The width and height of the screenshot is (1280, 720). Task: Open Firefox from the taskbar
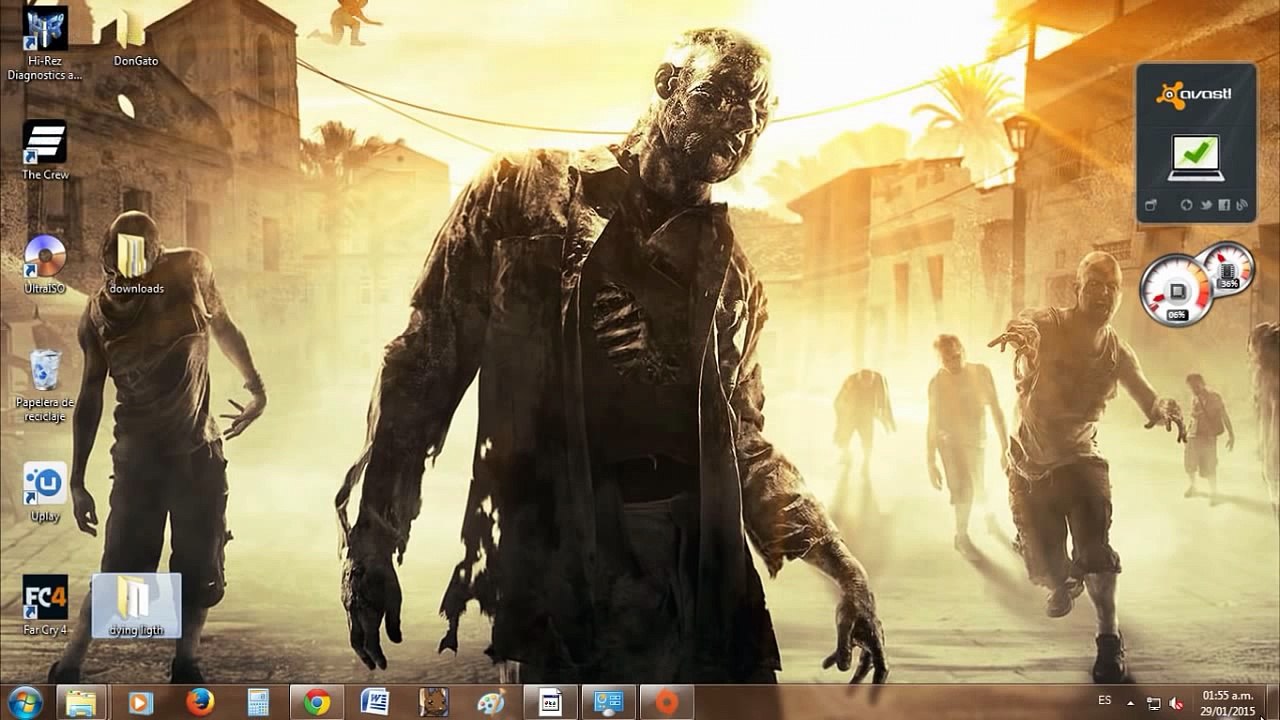point(200,703)
